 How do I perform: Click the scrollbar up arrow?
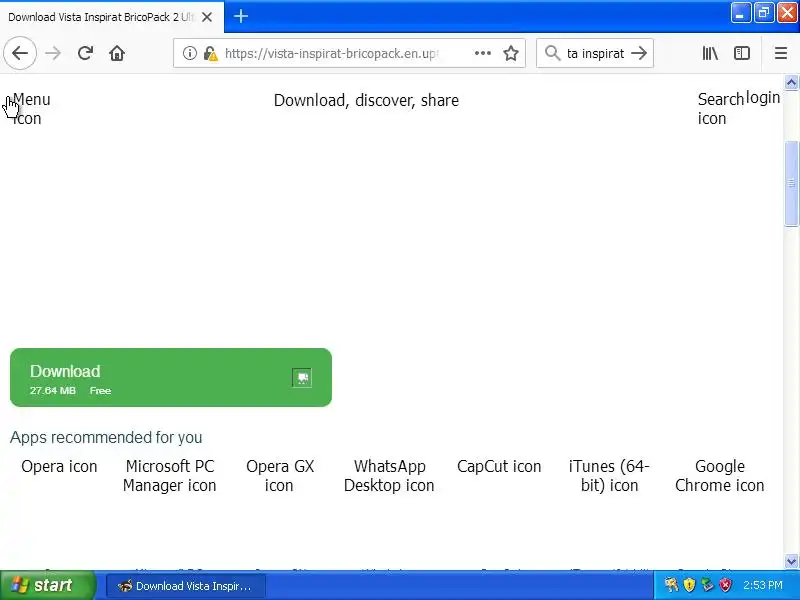pos(791,82)
